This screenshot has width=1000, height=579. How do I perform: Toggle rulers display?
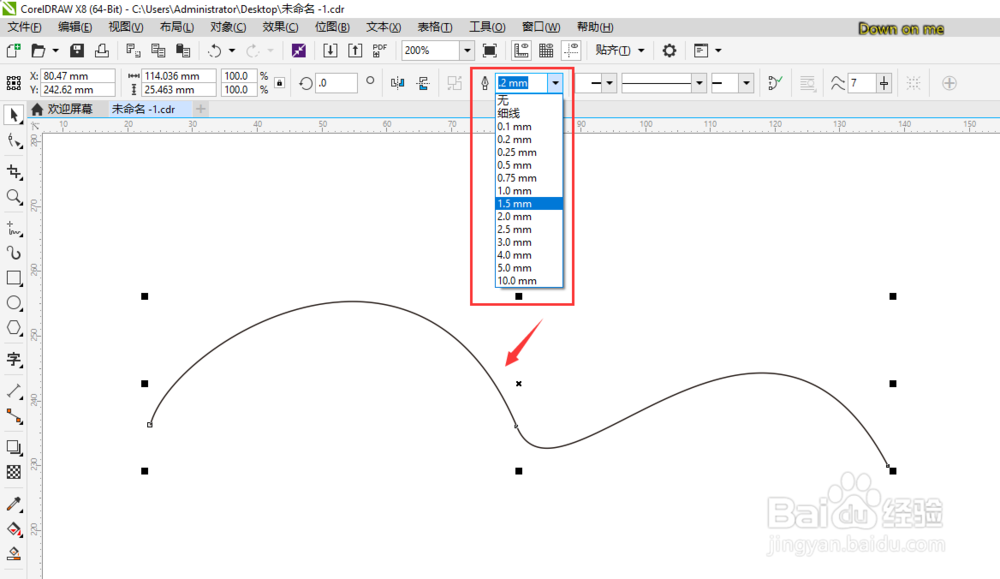pyautogui.click(x=521, y=50)
